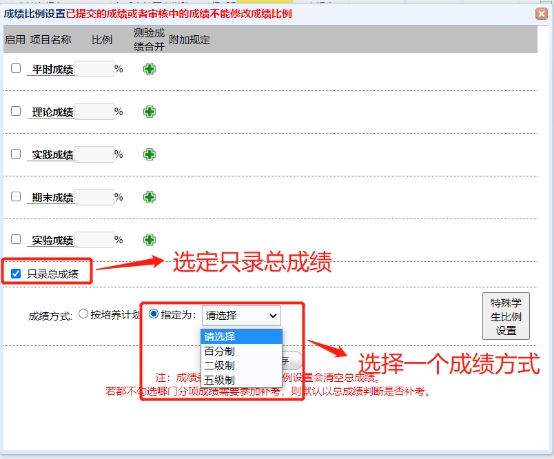Viewport: 554px width, 459px height.
Task: Click green plus icon beside 理论成绩
Action: 149,112
